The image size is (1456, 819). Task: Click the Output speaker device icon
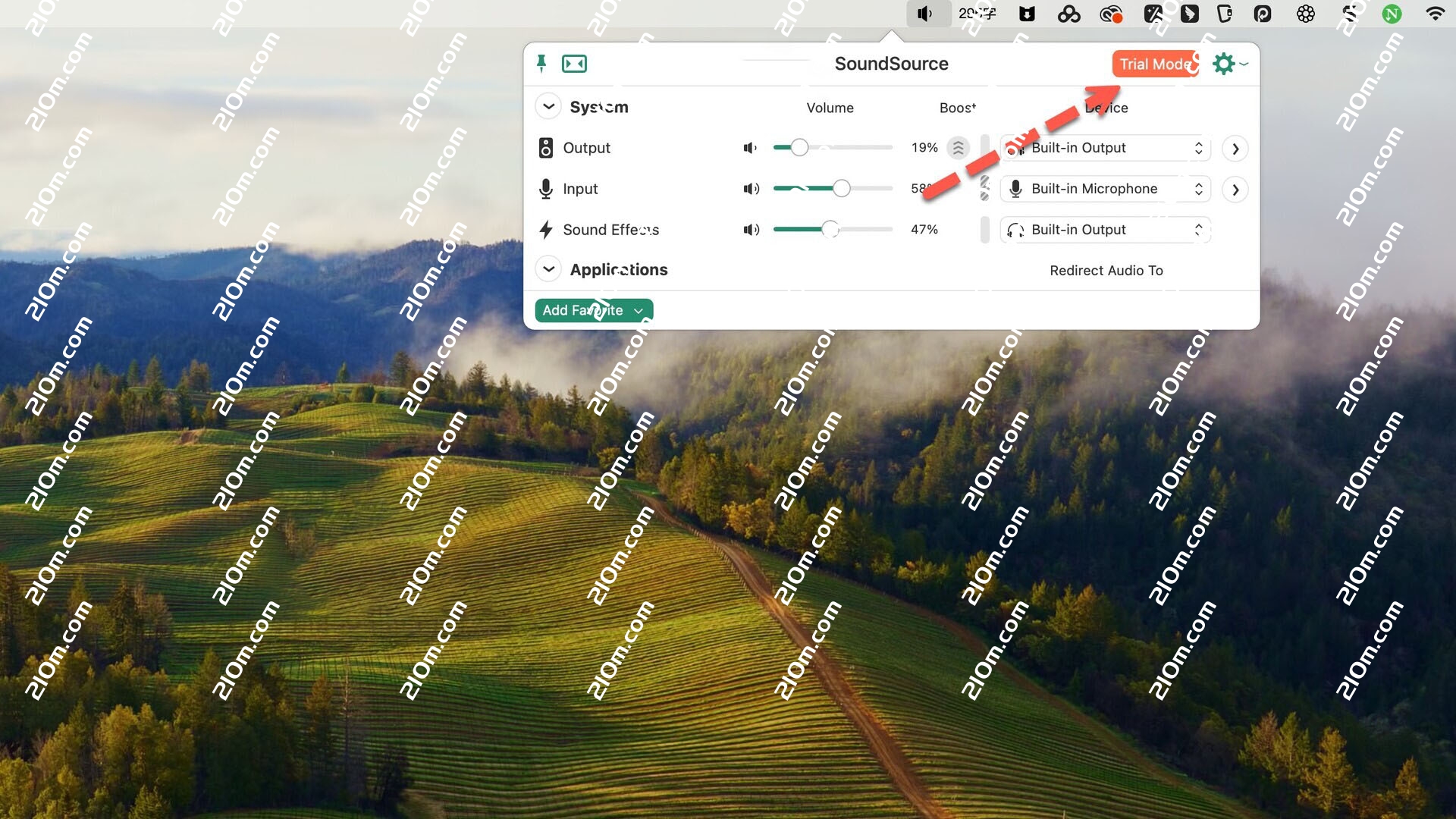(x=545, y=148)
